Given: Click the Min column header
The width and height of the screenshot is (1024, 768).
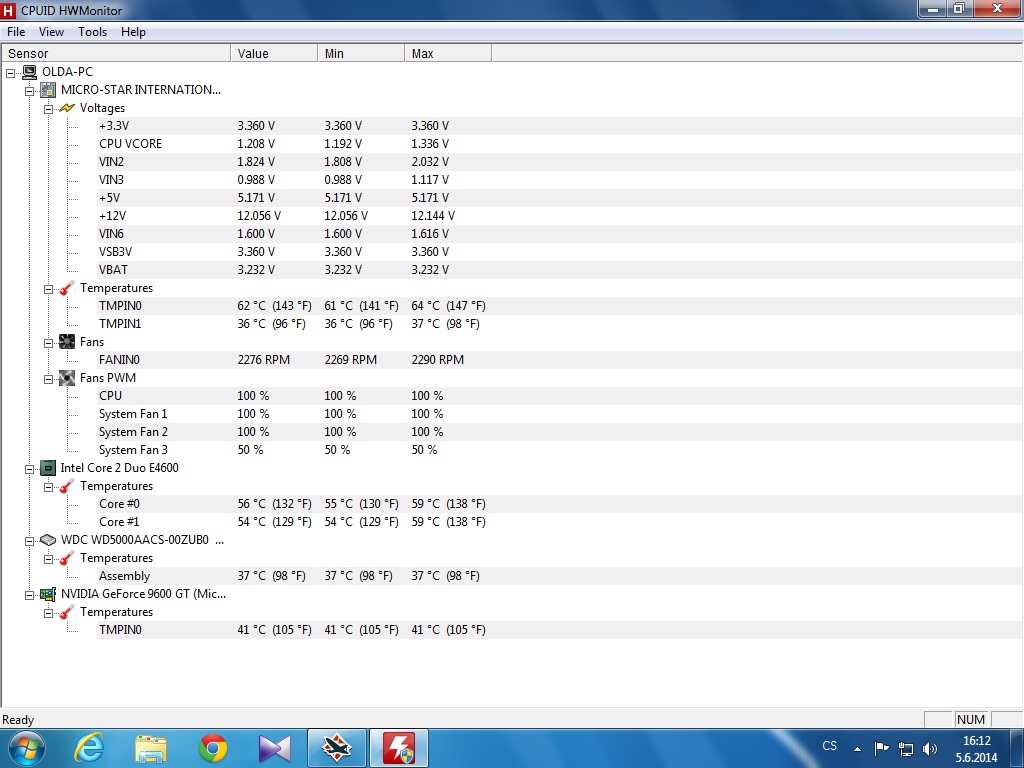Looking at the screenshot, I should [361, 54].
